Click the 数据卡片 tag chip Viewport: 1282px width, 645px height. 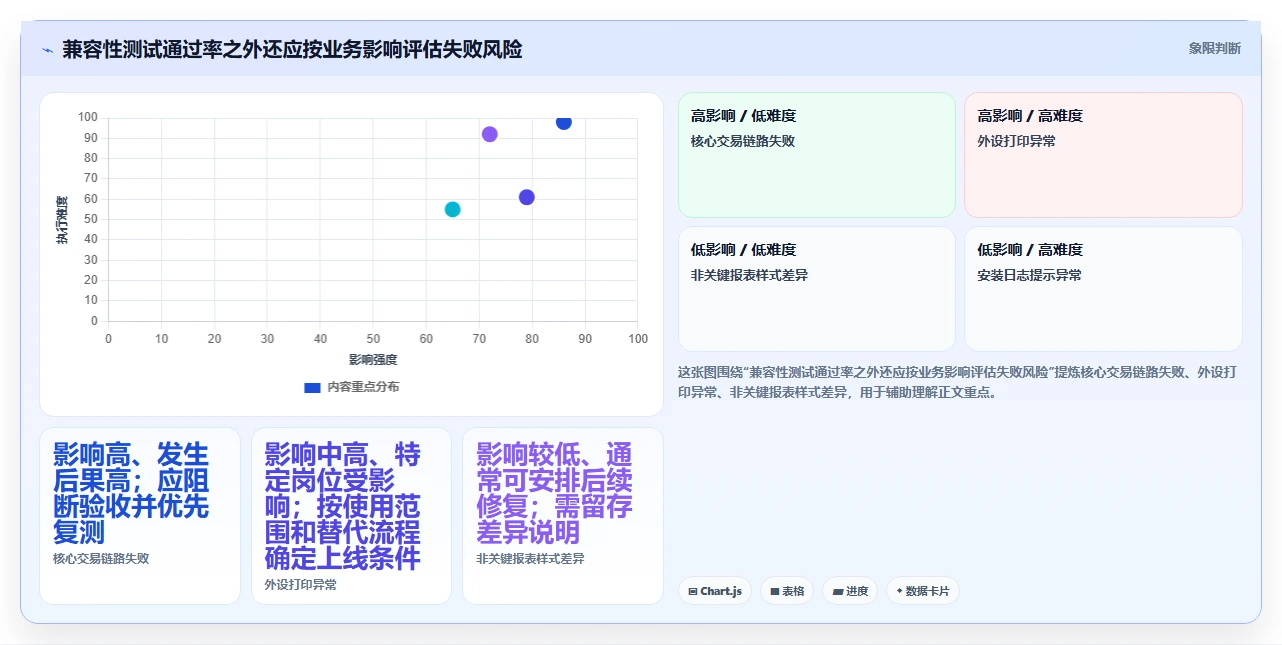(x=923, y=591)
